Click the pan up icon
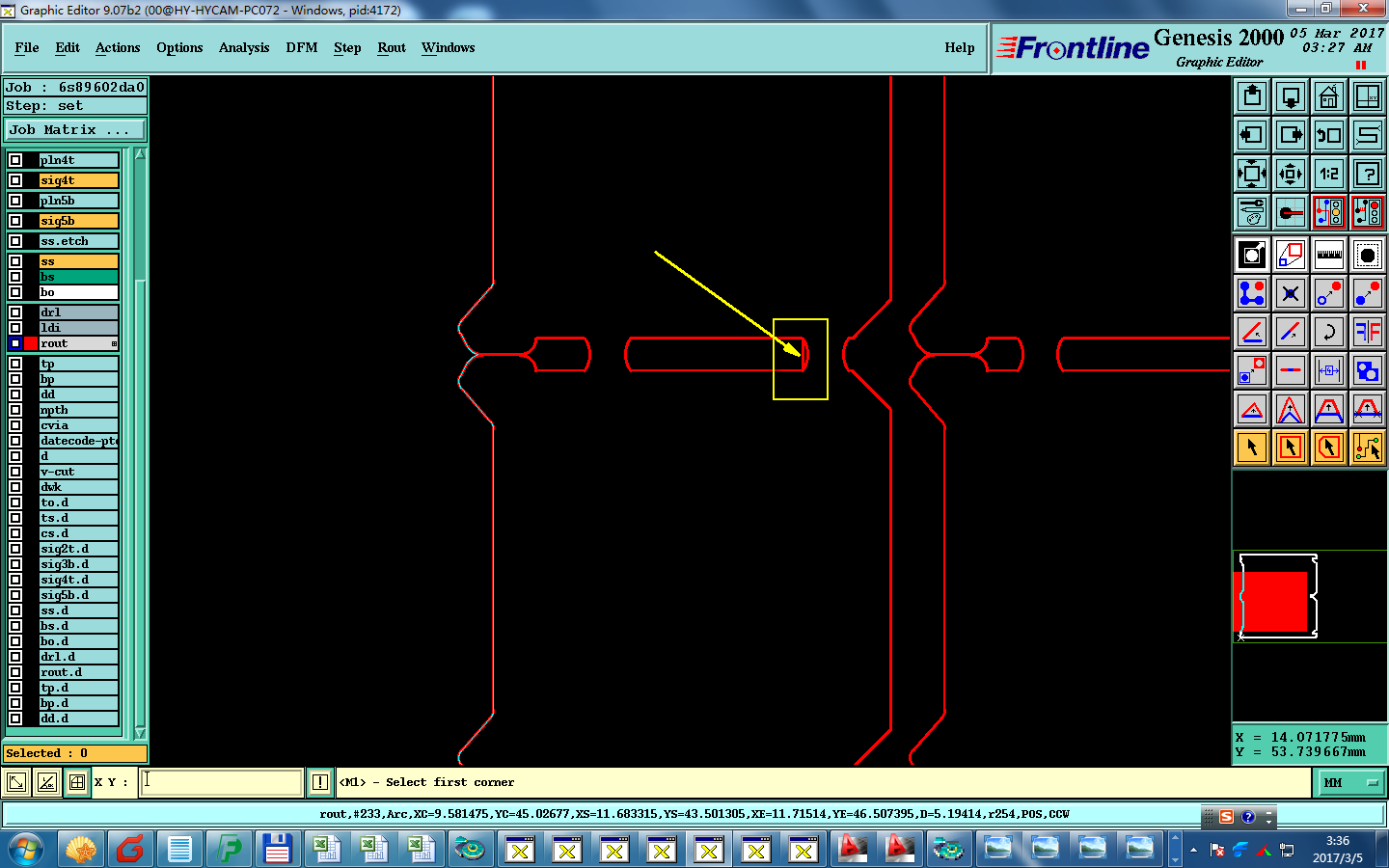 click(1252, 96)
